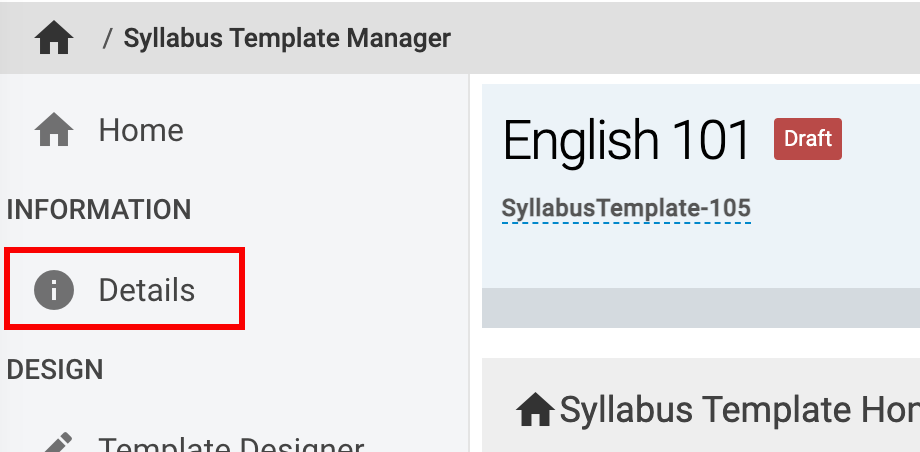Screen dimensions: 920x452
Task: Open Template Designer from the sidebar
Action: 230,446
